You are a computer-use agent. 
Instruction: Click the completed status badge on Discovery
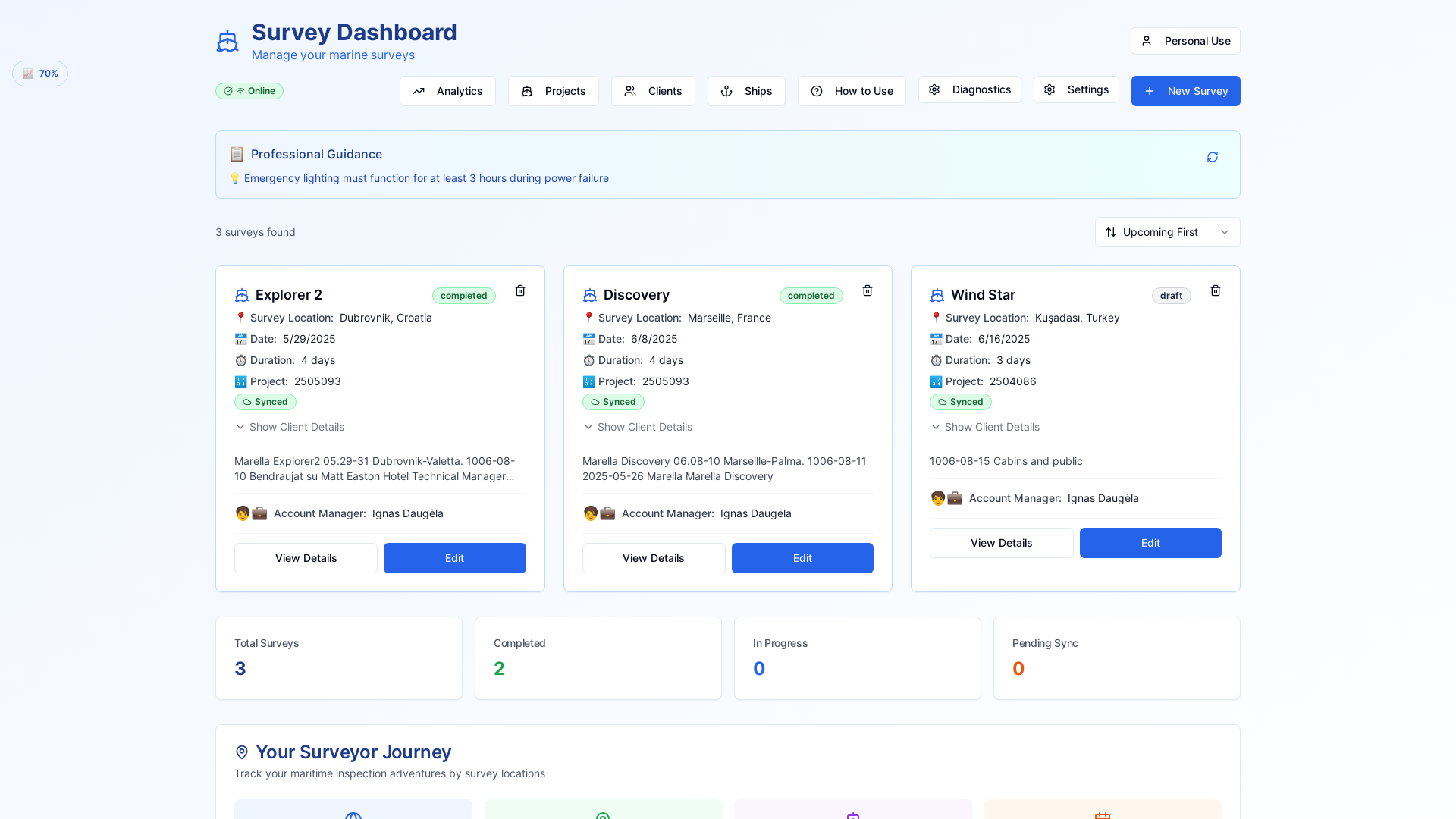811,296
